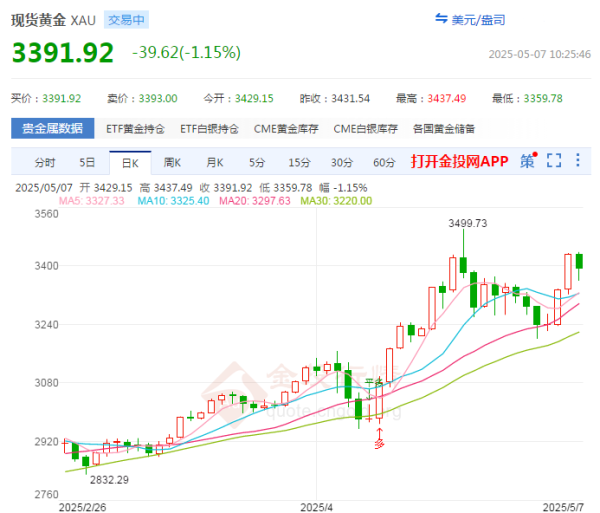Switch chart to 30分 interval
Viewport: 600px width, 513px height.
(x=342, y=163)
